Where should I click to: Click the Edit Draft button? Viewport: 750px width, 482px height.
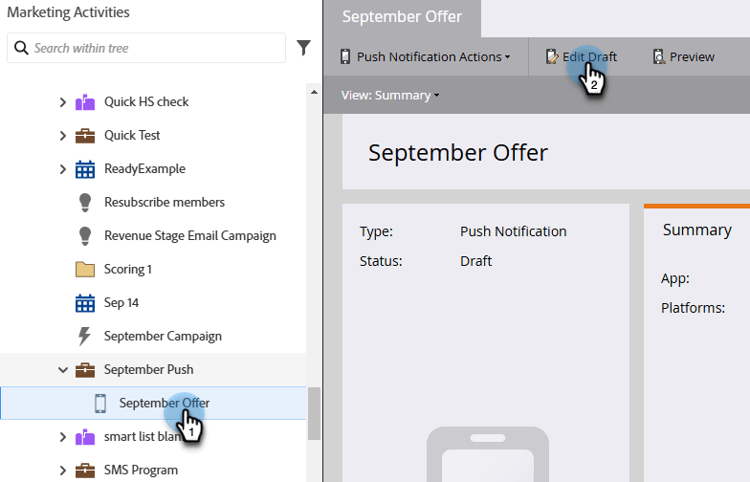tap(581, 57)
